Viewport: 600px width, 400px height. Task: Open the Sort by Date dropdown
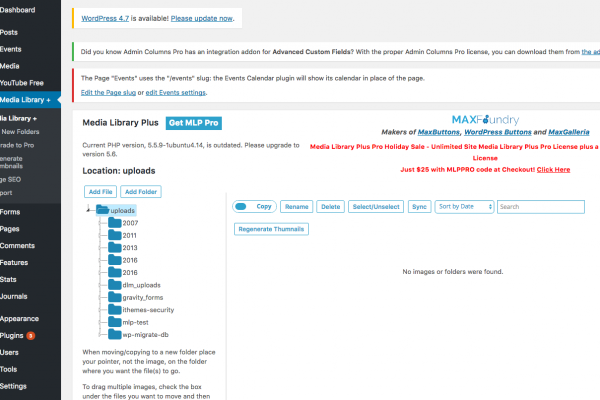click(464, 206)
